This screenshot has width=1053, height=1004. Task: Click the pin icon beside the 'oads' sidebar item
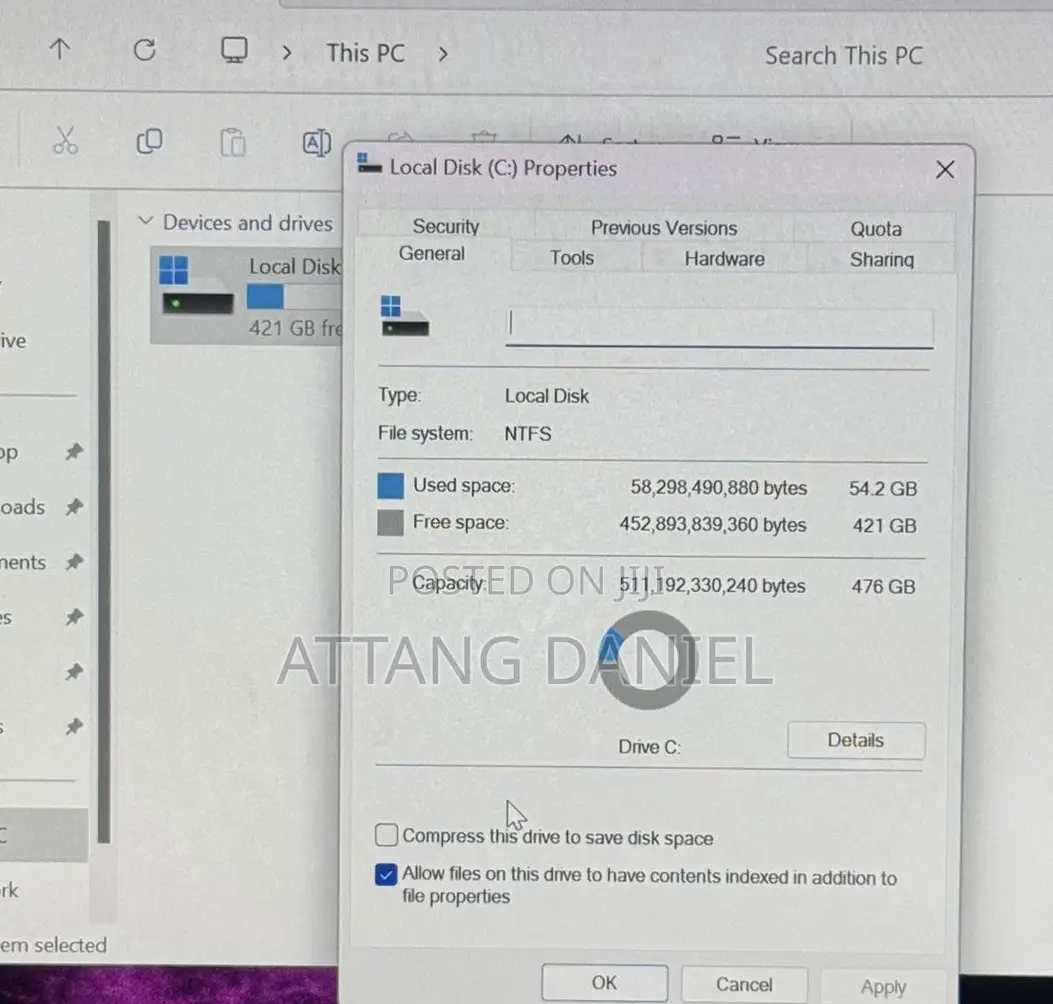tap(74, 507)
